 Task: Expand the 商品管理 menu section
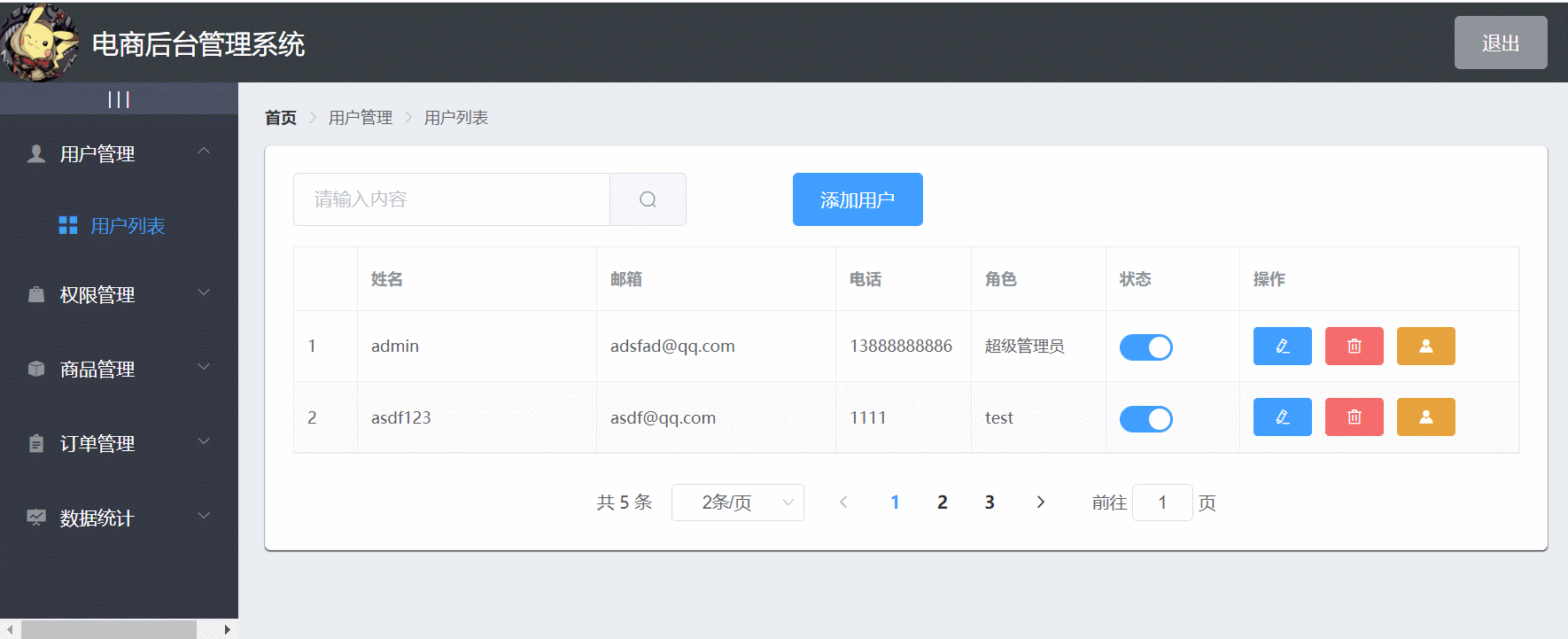pyautogui.click(x=119, y=369)
